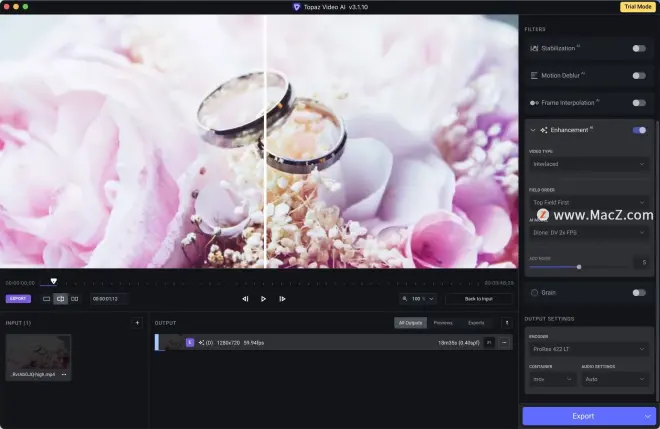The height and width of the screenshot is (429, 660).
Task: Open the zoom level 100% dropdown
Action: pyautogui.click(x=418, y=299)
